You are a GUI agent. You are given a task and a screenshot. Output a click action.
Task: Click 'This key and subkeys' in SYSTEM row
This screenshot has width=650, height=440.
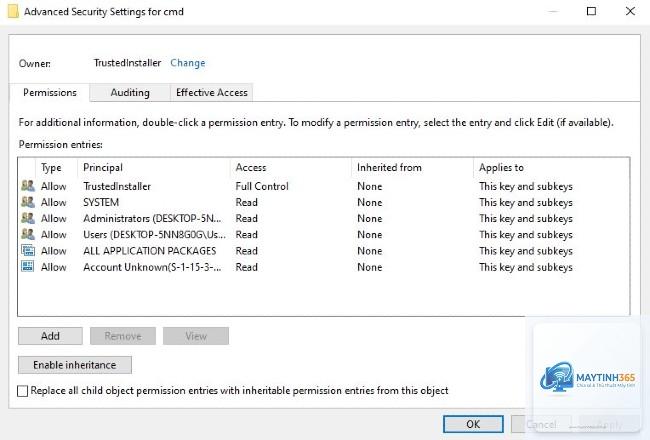point(526,202)
